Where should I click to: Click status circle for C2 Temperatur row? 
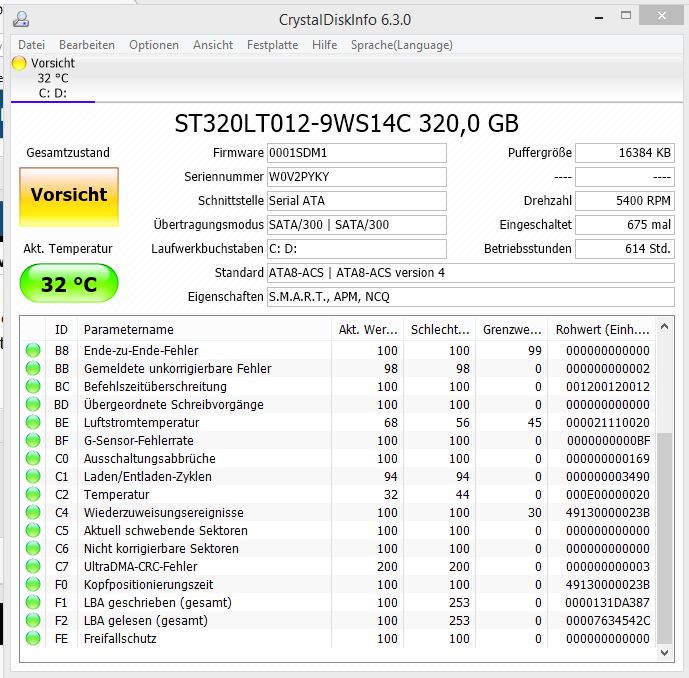33,494
